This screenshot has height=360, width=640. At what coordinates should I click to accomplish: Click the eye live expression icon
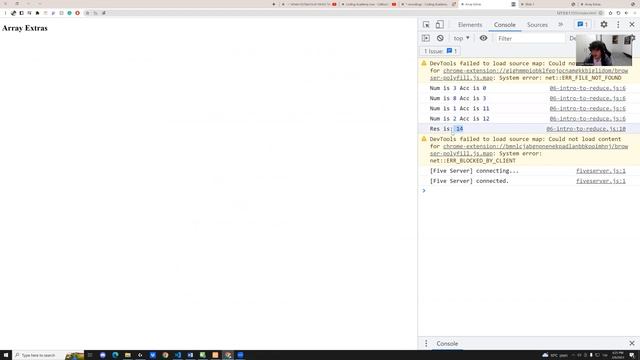[483, 38]
